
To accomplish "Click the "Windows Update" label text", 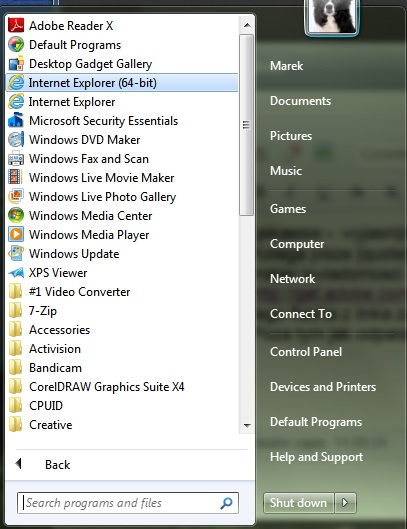I will pos(74,254).
